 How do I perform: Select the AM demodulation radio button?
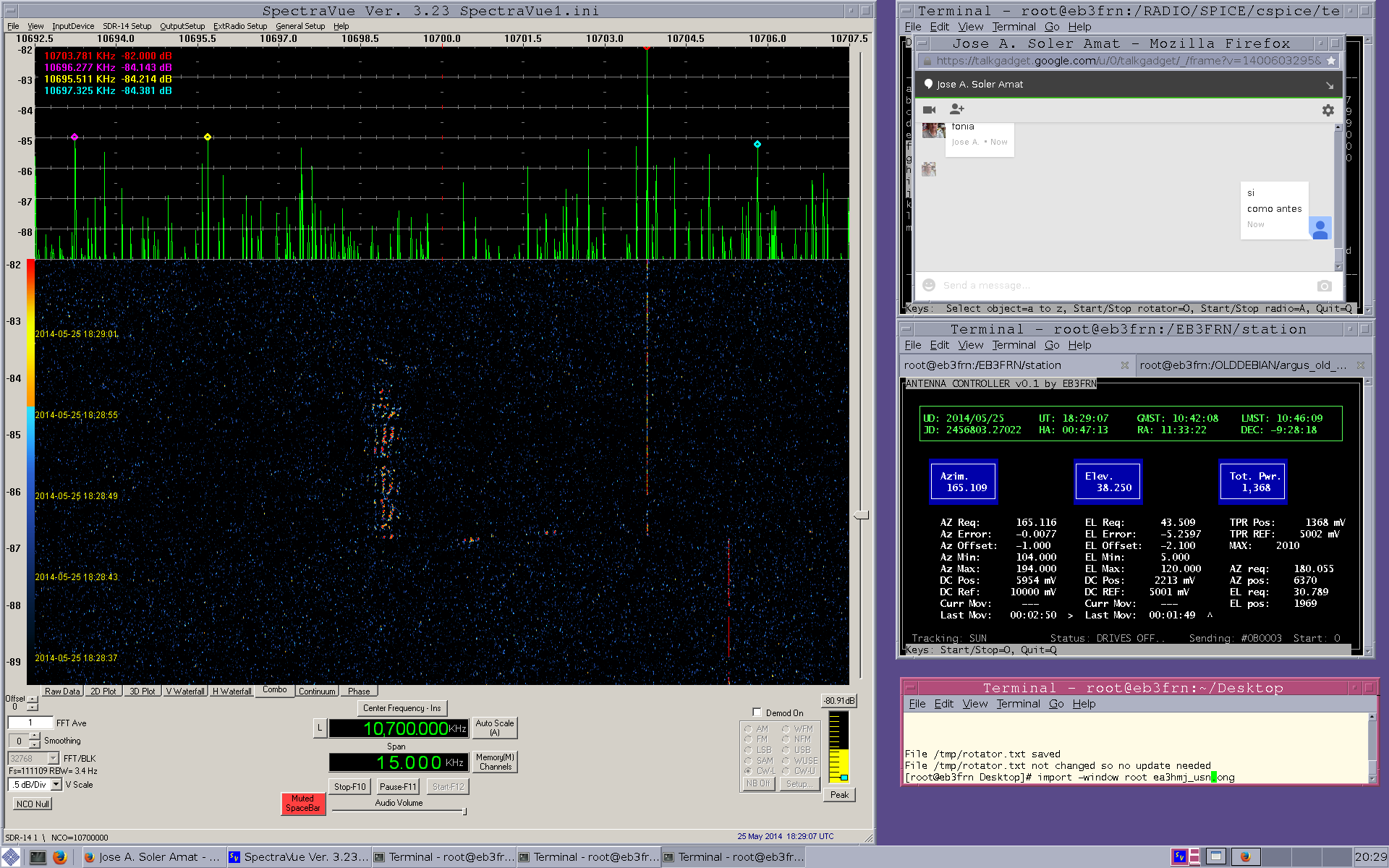pos(748,729)
